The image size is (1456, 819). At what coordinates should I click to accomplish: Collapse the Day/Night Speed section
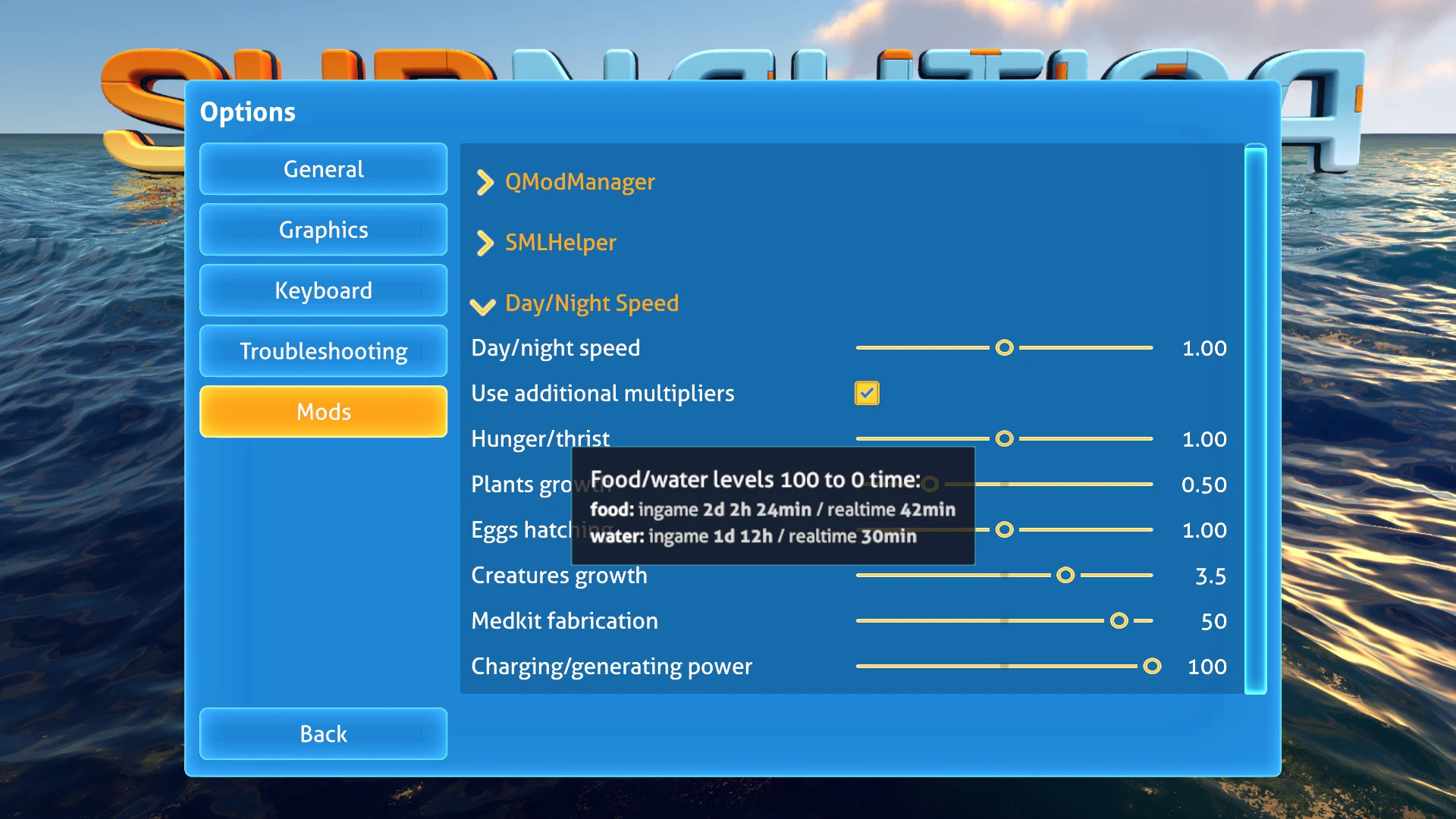pos(483,305)
